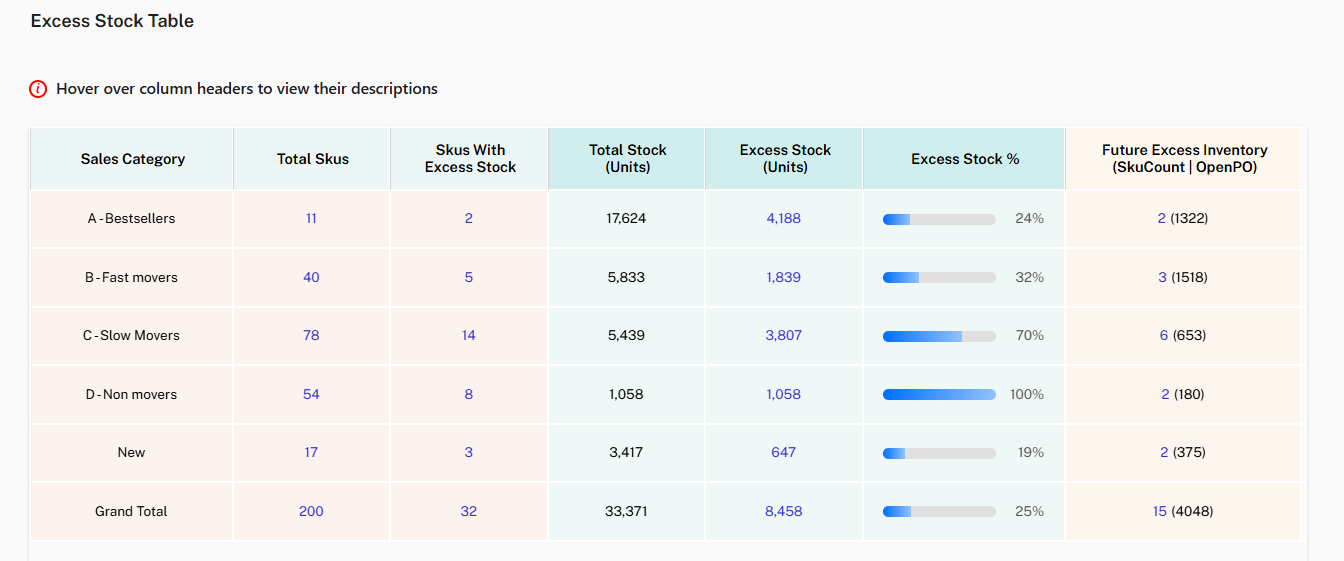Click the Excess Stock Table heading
The height and width of the screenshot is (561, 1344).
[112, 21]
